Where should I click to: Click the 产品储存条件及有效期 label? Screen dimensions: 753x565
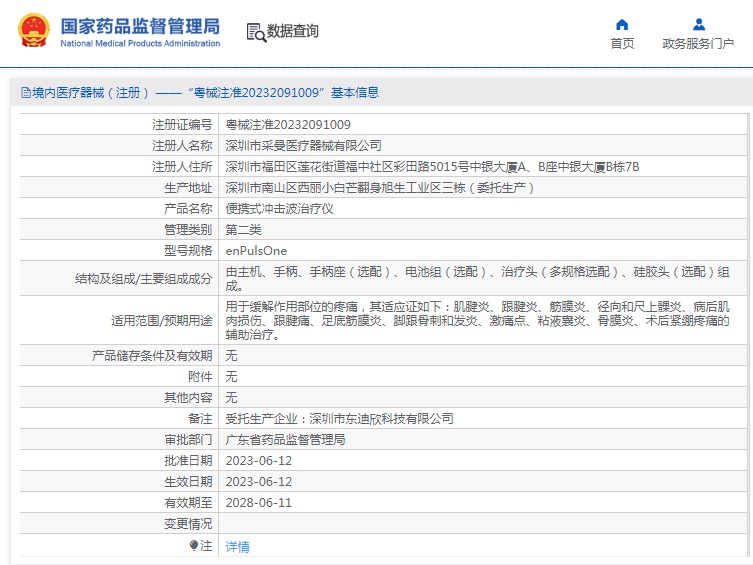tap(152, 356)
